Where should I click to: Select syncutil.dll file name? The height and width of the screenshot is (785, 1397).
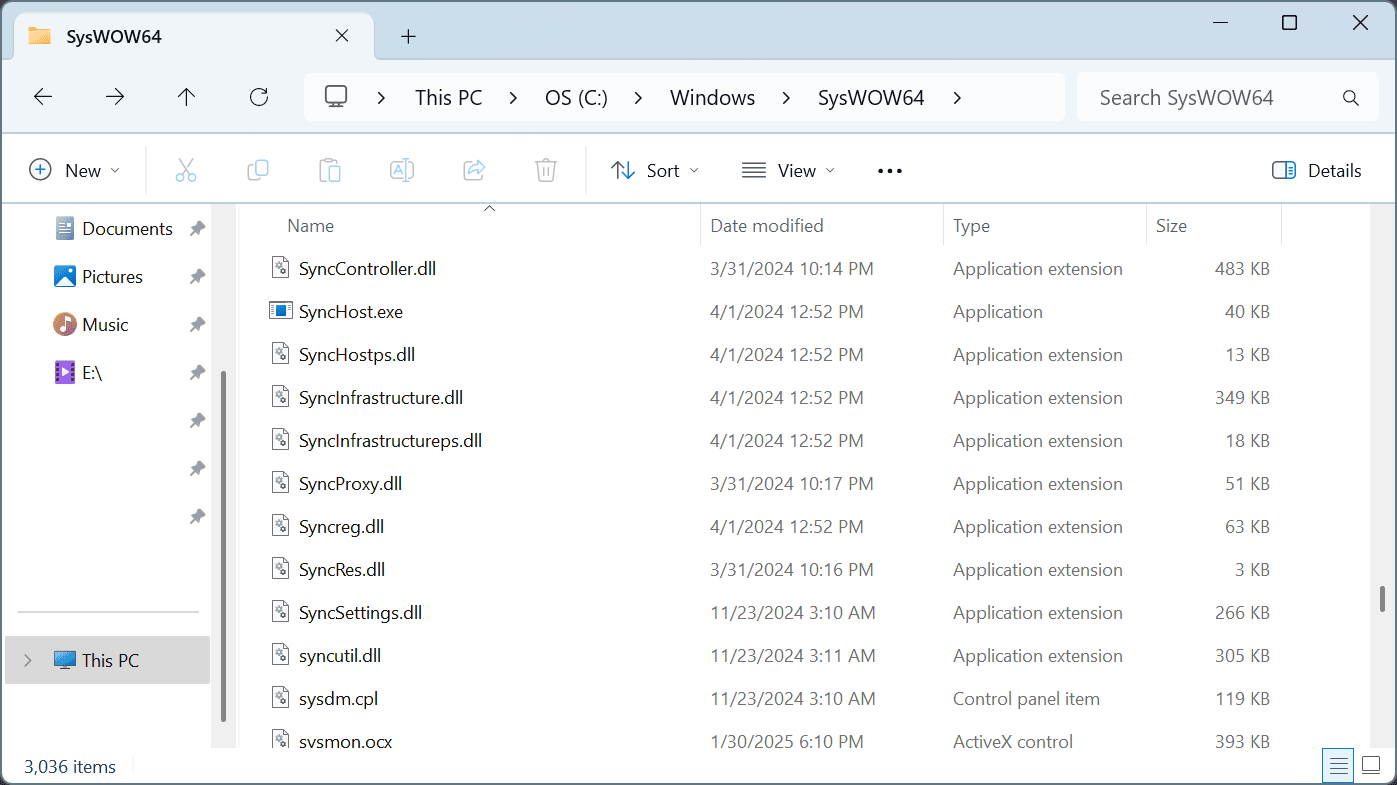coord(339,655)
